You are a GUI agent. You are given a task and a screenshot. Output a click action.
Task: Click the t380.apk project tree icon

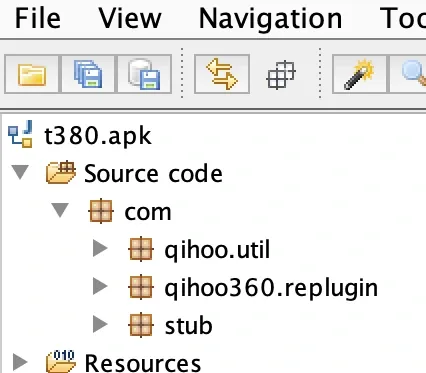(21, 134)
